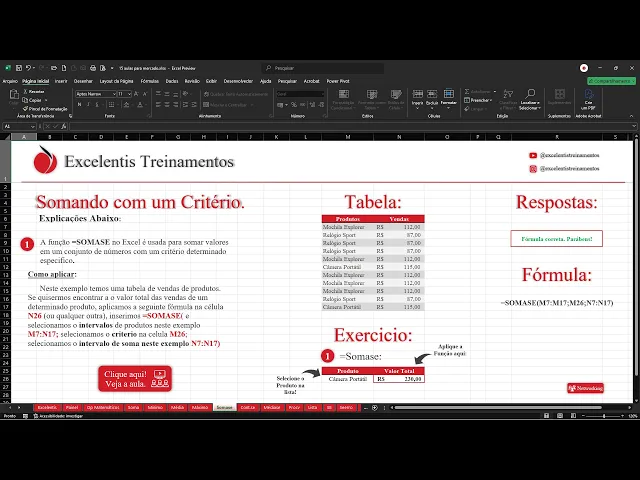Click the Increase Font Size icon
Image resolution: width=640 pixels, height=480 pixels.
point(136,94)
